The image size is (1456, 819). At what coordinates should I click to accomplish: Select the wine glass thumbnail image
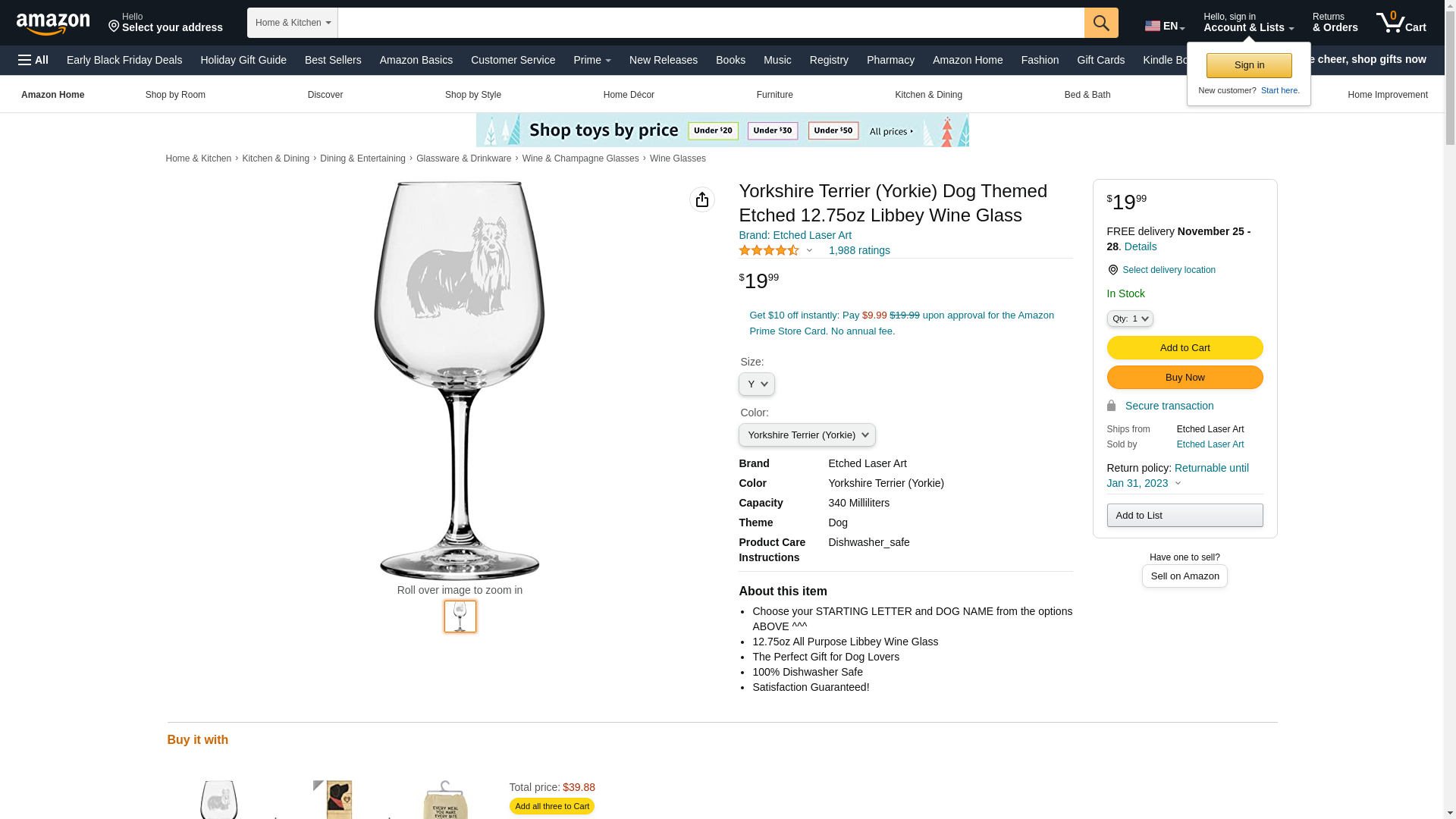460,617
